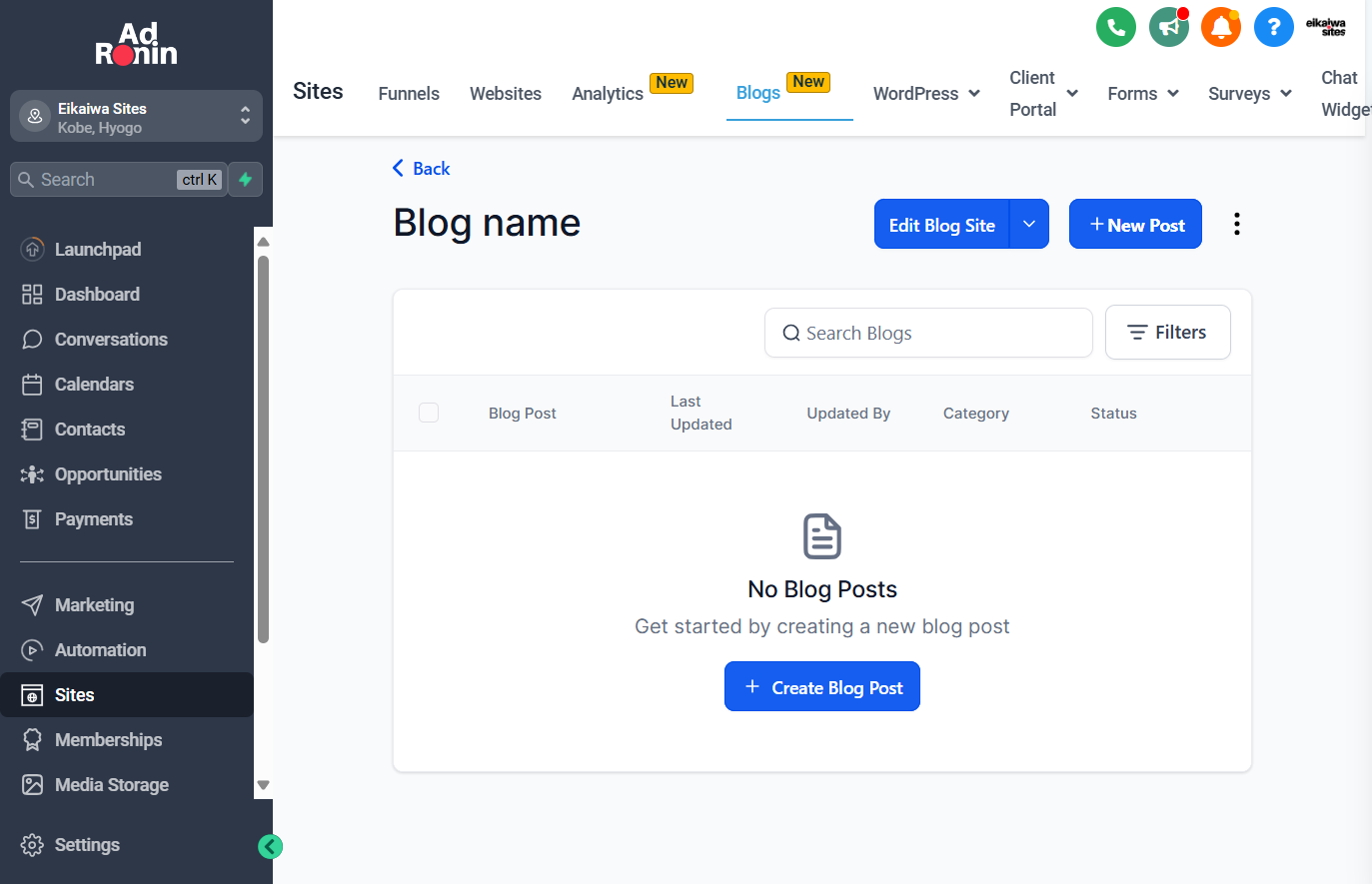Click the Conversations chat bubble icon
The height and width of the screenshot is (884, 1372).
point(32,340)
